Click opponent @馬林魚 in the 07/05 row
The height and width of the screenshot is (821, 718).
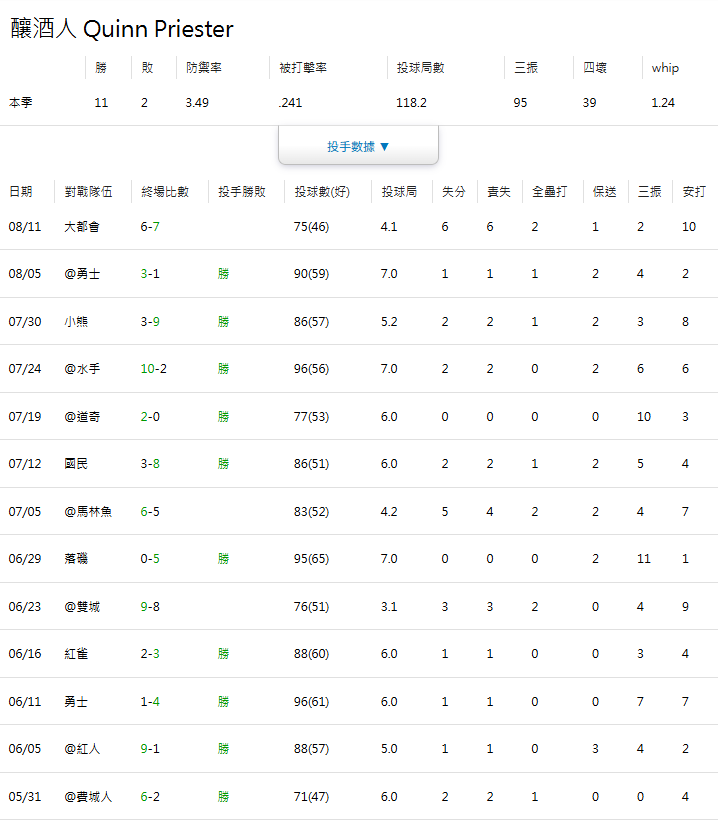coord(88,512)
